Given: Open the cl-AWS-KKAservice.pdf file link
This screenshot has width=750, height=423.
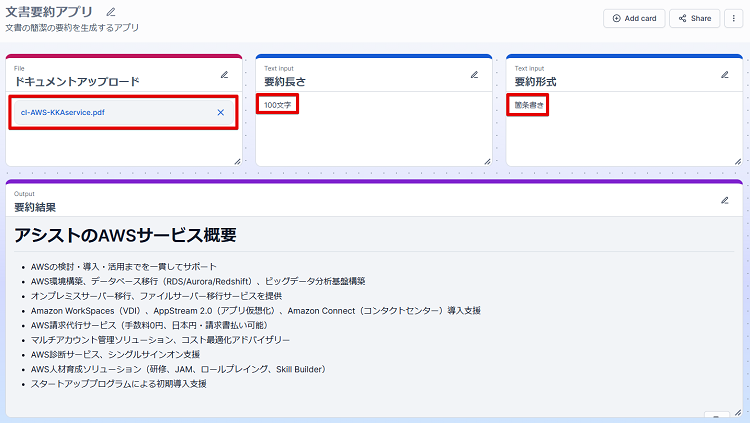Looking at the screenshot, I should pyautogui.click(x=62, y=112).
